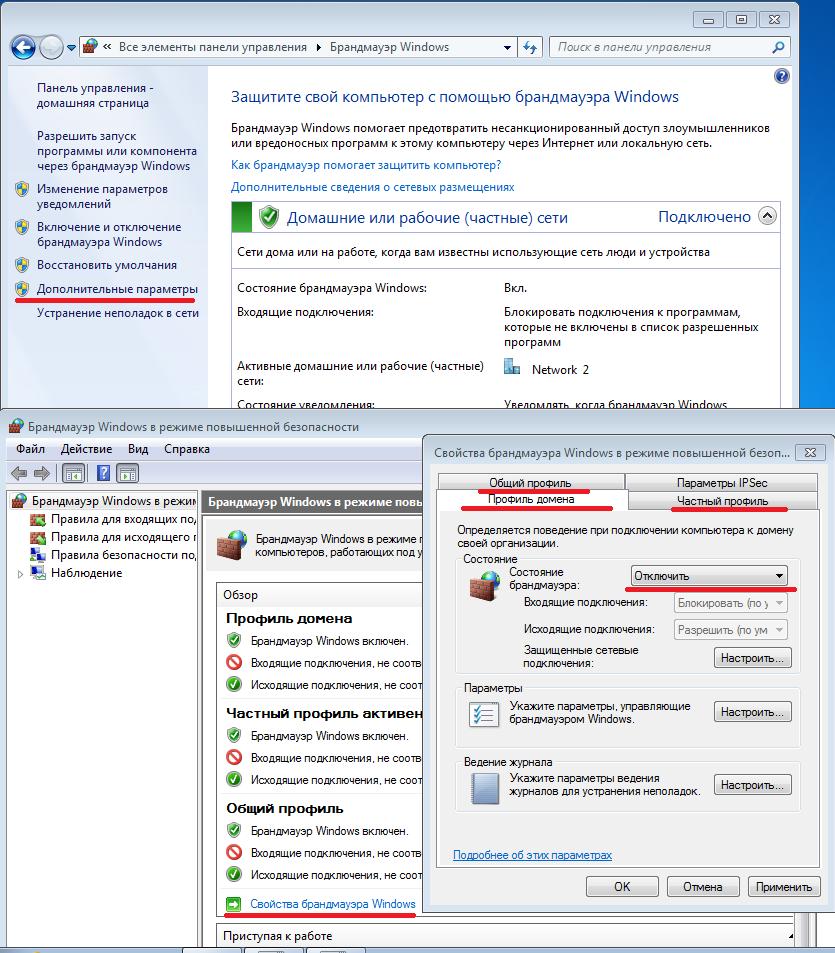The image size is (835, 953).
Task: Switch to 'Частный профиль' tab
Action: point(723,501)
